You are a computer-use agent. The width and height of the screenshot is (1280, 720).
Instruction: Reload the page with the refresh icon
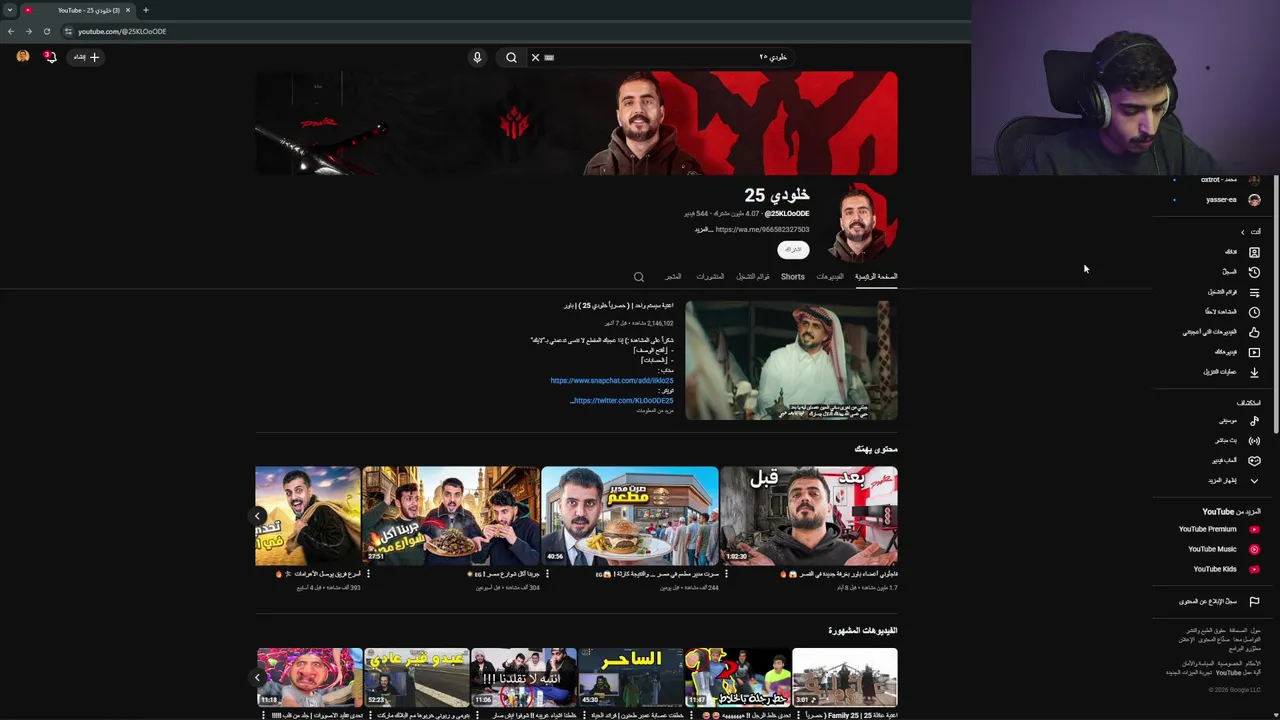pyautogui.click(x=46, y=31)
